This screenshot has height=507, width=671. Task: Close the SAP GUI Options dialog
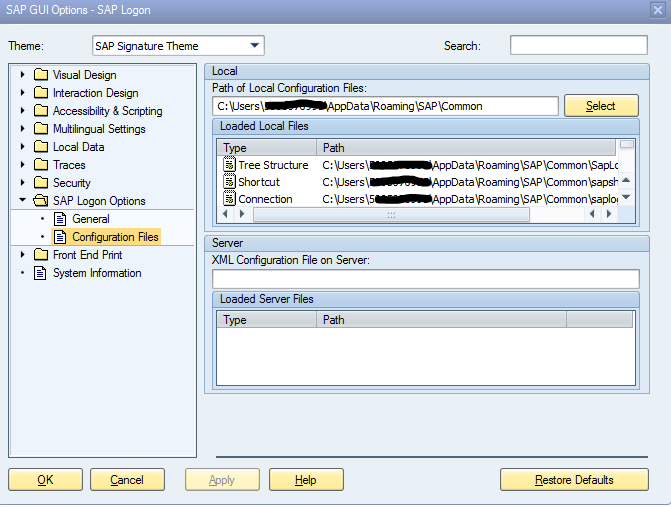pyautogui.click(x=657, y=9)
